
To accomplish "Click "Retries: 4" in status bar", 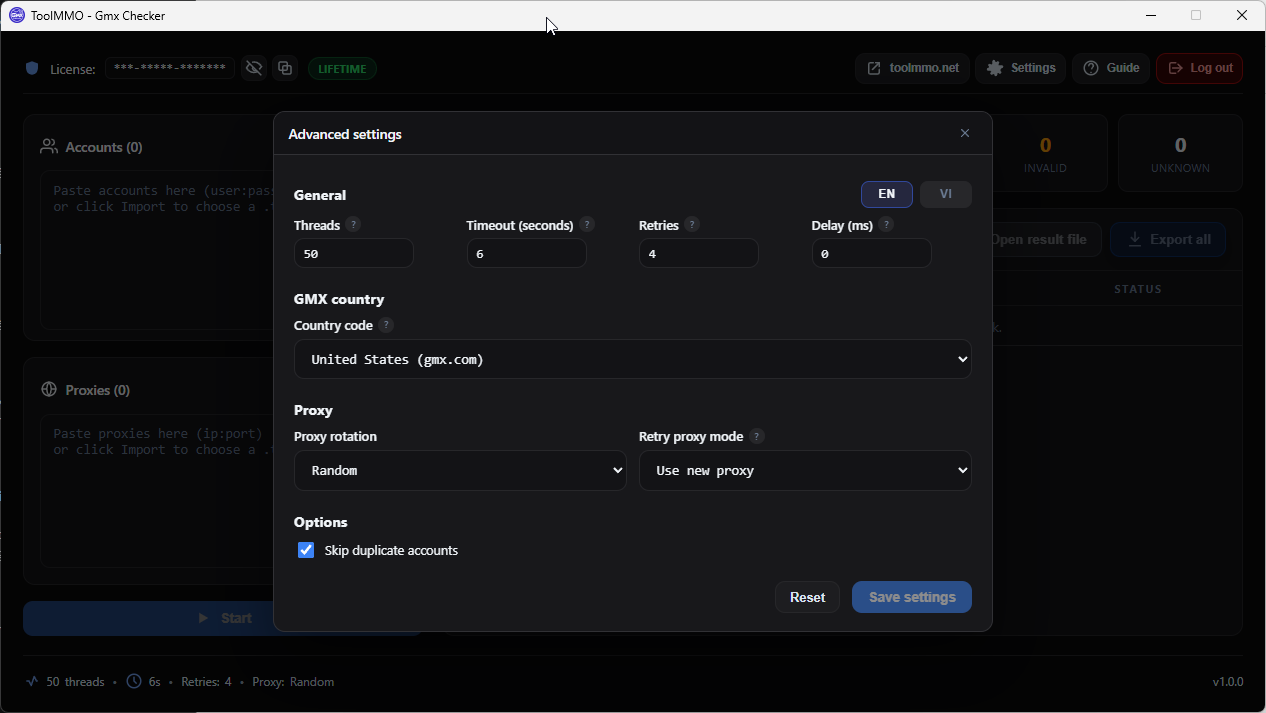I will pyautogui.click(x=206, y=682).
